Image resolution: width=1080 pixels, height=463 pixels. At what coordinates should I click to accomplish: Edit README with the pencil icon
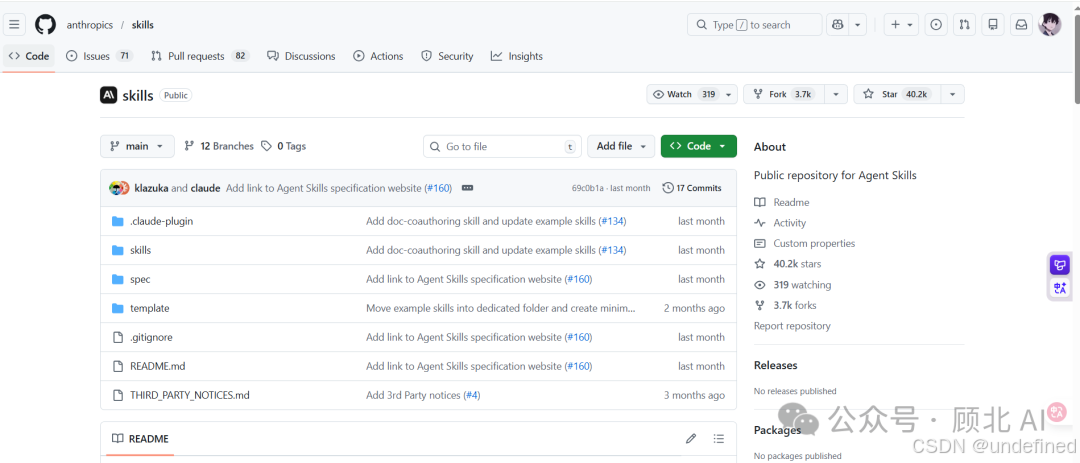691,439
